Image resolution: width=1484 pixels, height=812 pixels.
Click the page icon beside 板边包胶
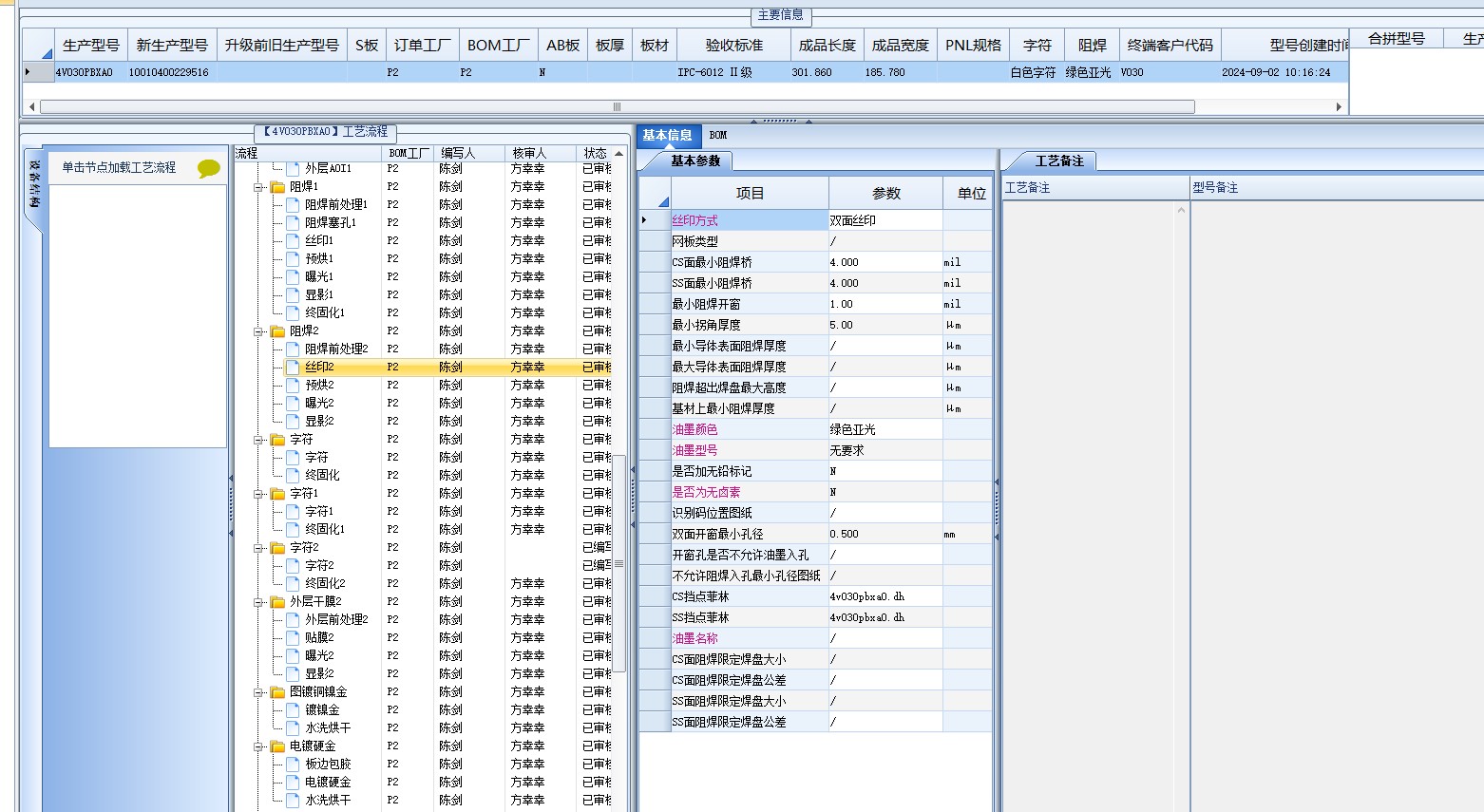click(294, 764)
